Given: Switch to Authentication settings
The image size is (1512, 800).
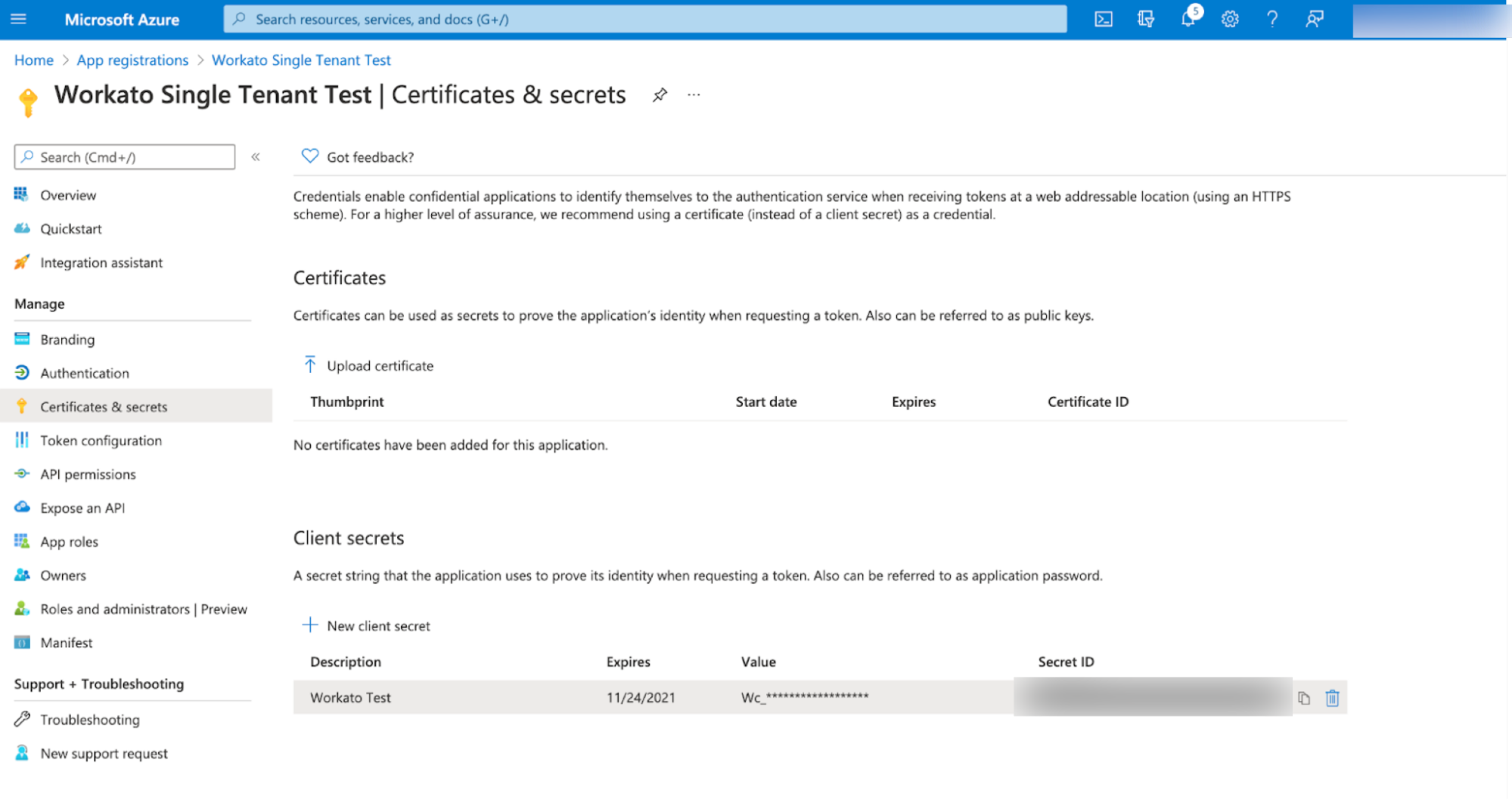Looking at the screenshot, I should pyautogui.click(x=84, y=373).
